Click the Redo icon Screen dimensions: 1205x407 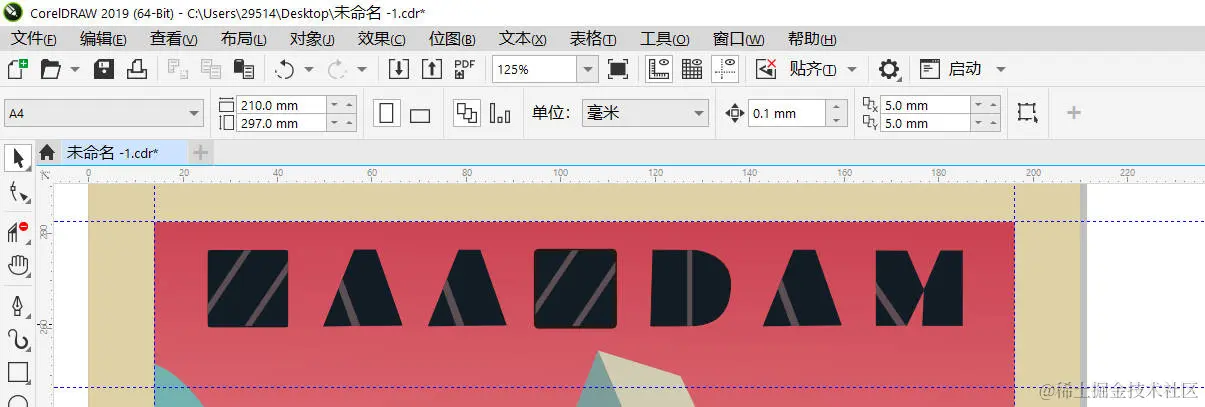(x=337, y=69)
